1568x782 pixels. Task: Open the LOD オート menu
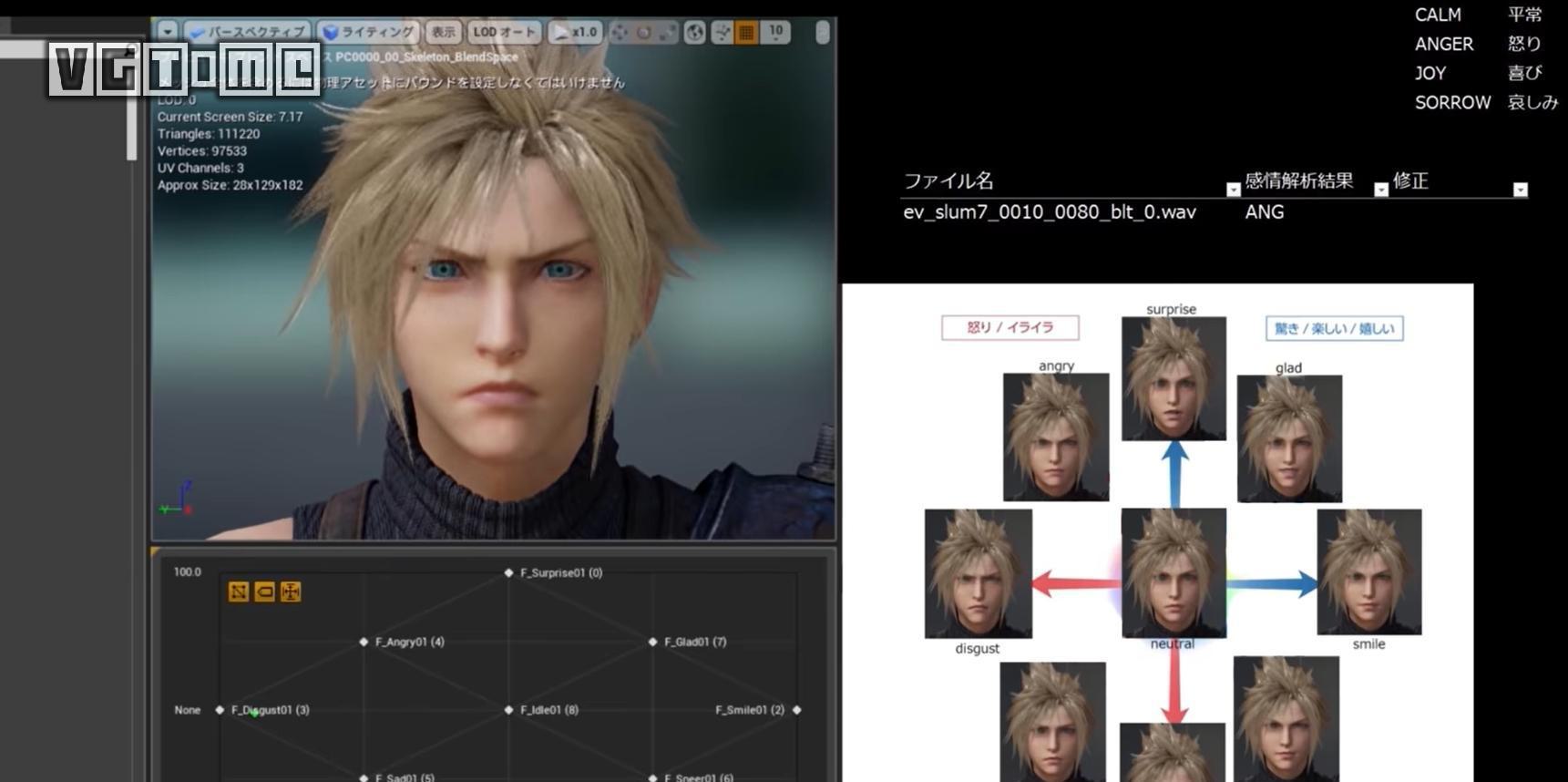504,32
